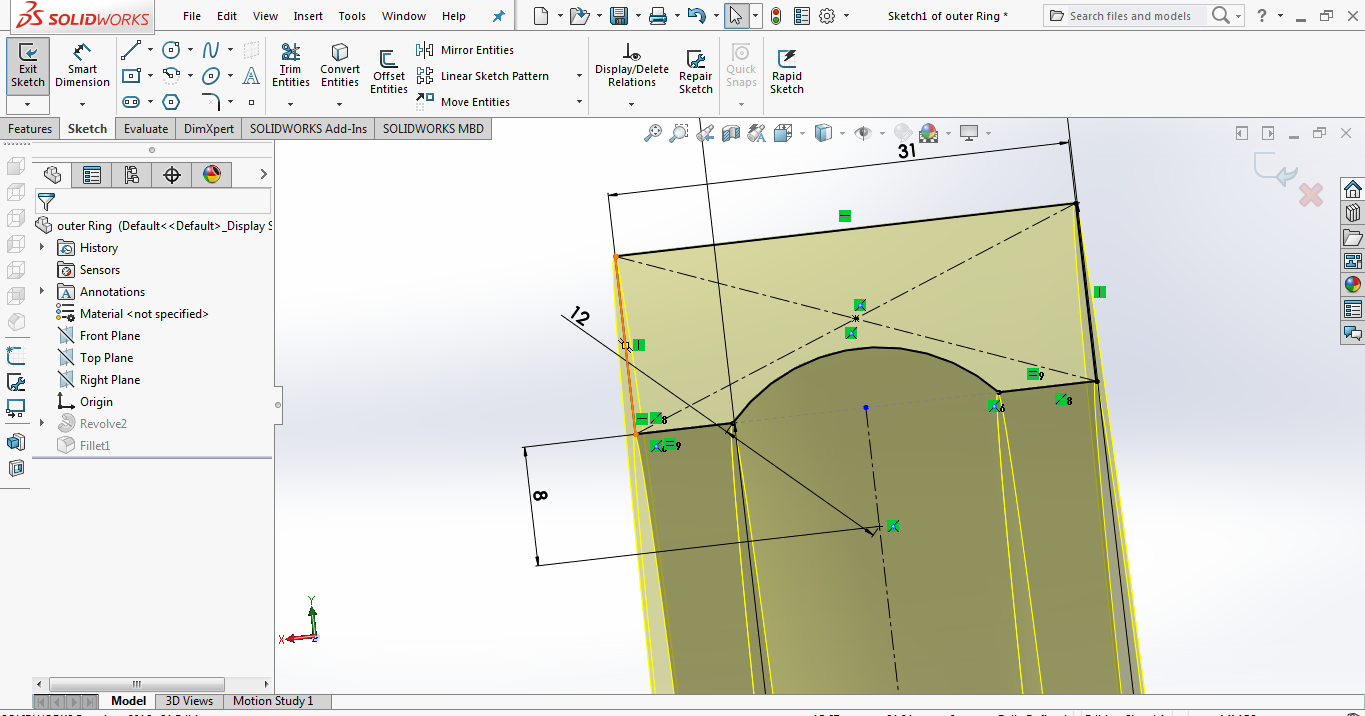This screenshot has height=716, width=1365.
Task: Click Zoom to Fit in view toolbar
Action: [x=653, y=132]
